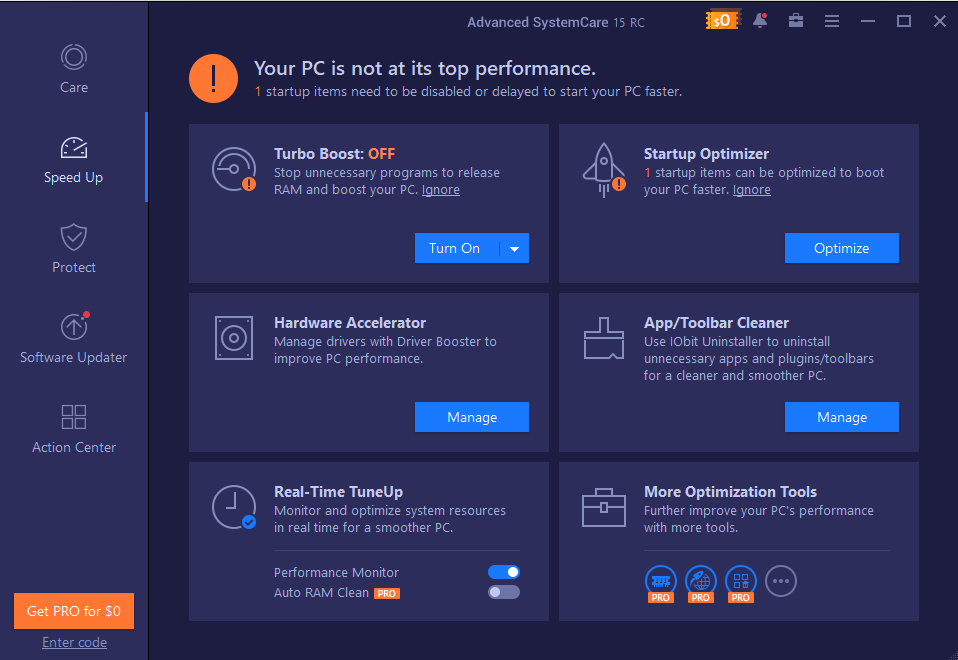
Task: Click the 'Auto RAM Clean' label
Action: (x=321, y=592)
